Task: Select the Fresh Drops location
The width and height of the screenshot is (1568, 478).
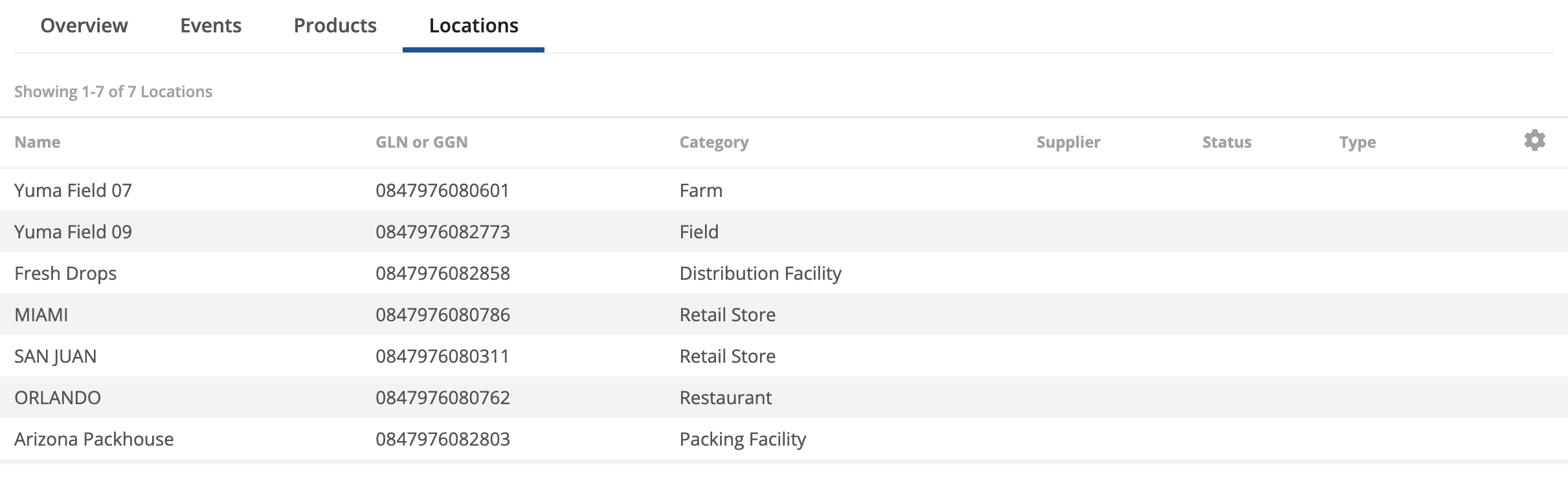Action: tap(784, 273)
